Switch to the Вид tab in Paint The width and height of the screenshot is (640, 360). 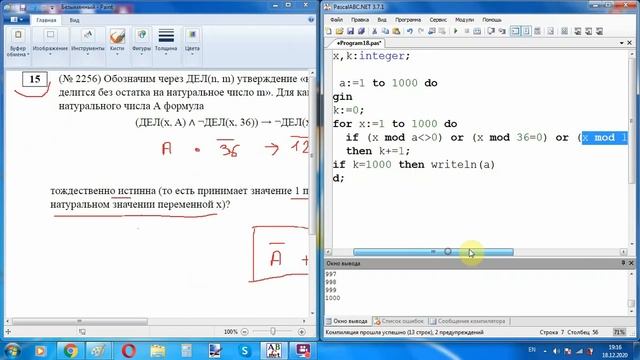coord(74,20)
